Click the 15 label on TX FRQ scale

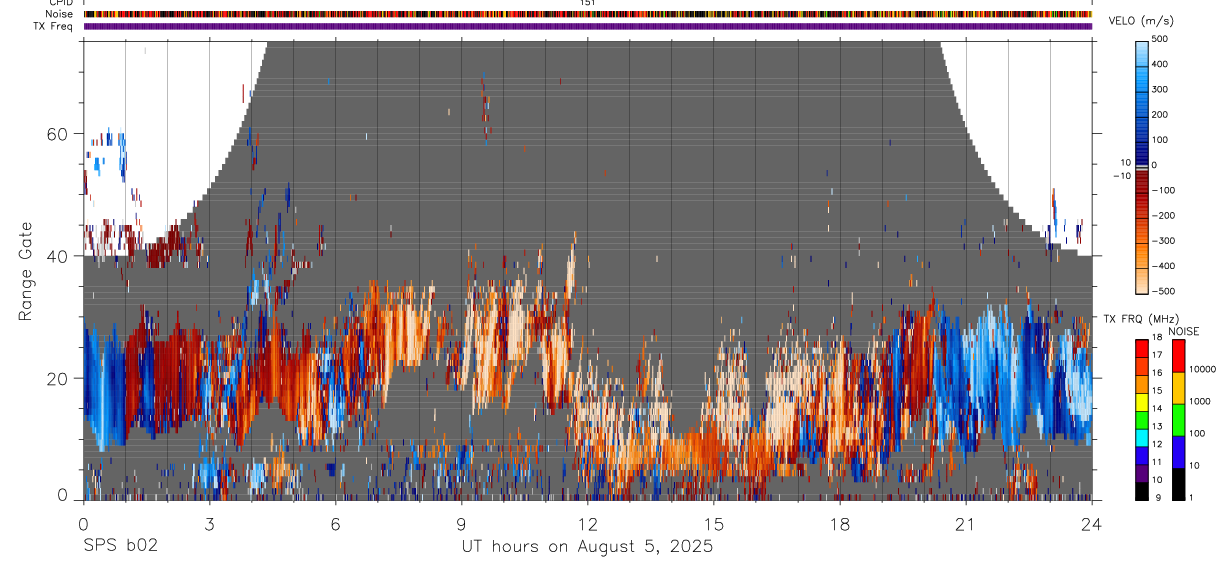pyautogui.click(x=1158, y=391)
